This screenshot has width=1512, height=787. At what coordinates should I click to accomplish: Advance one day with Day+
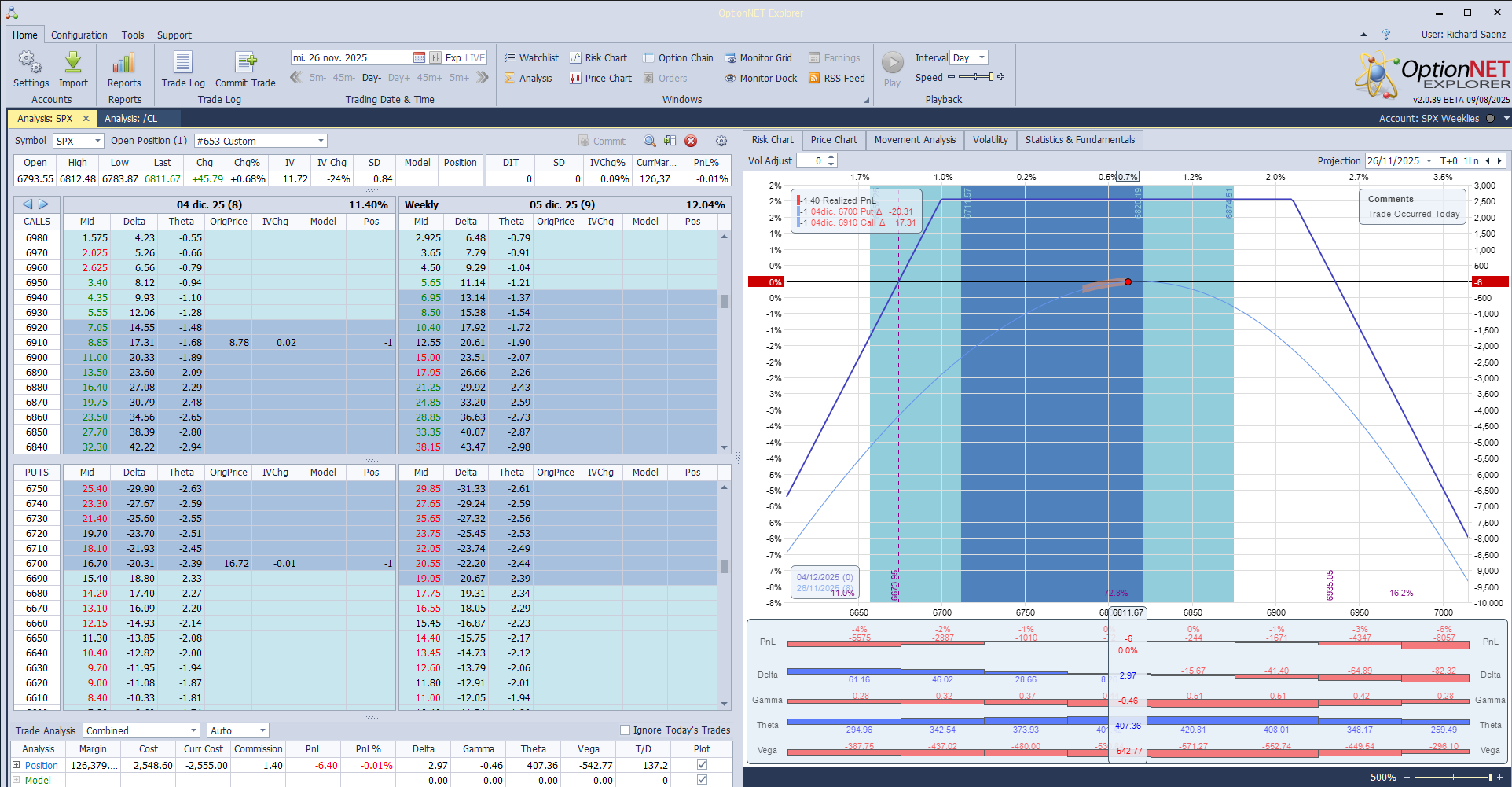399,78
